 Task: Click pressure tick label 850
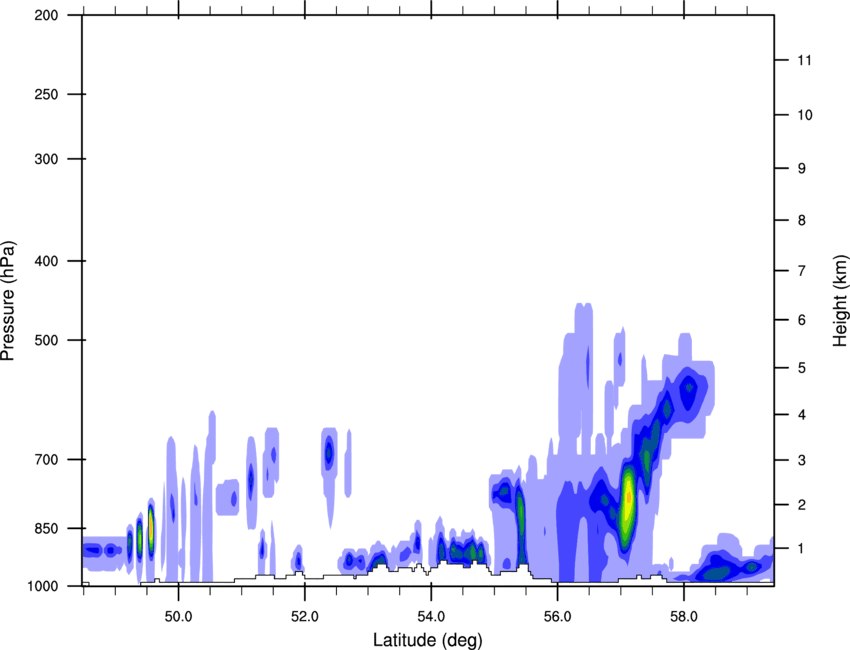pyautogui.click(x=46, y=528)
